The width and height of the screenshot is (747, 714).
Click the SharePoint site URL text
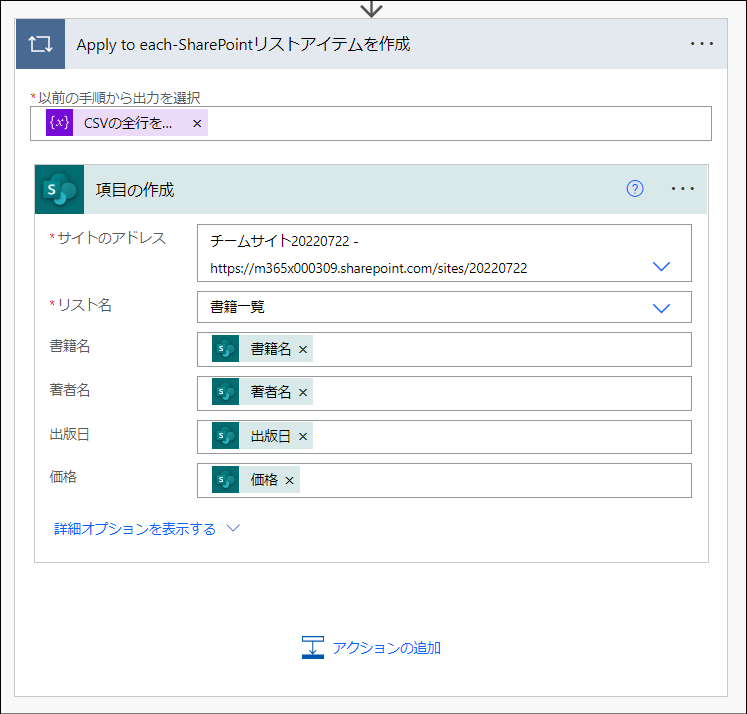[x=368, y=268]
